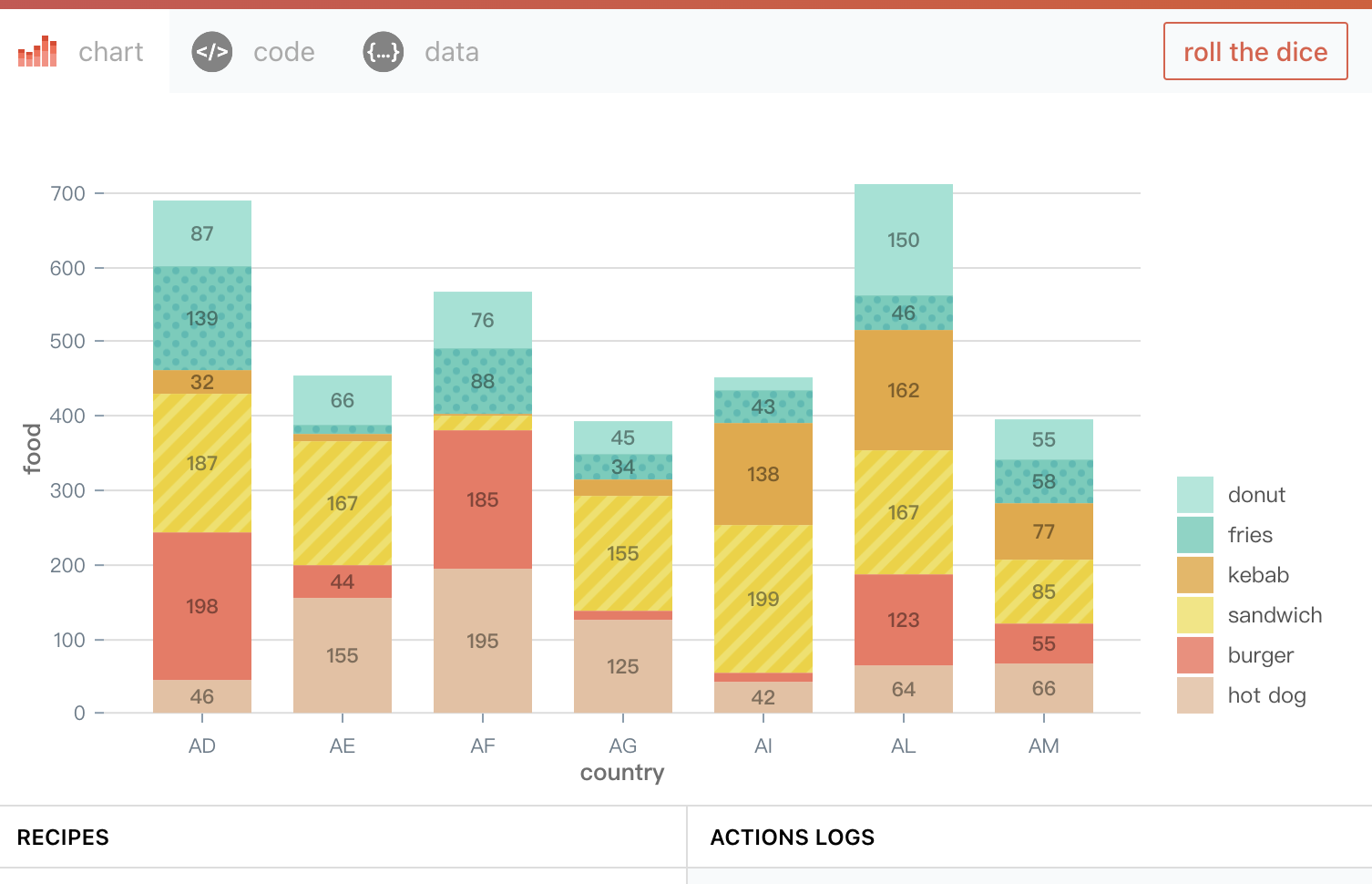
Task: Click the AI sandwich segment labeled 199
Action: pos(763,599)
